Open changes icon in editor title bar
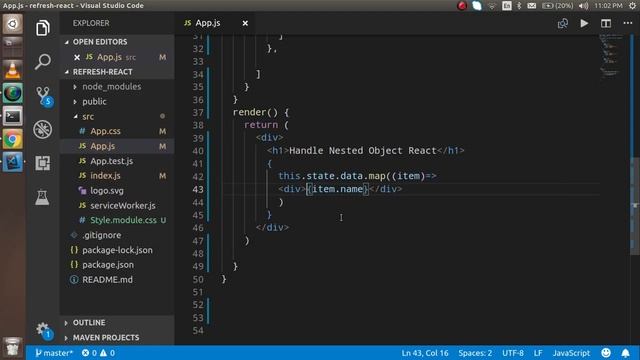Screen dimensions: 640x360 [x=563, y=23]
